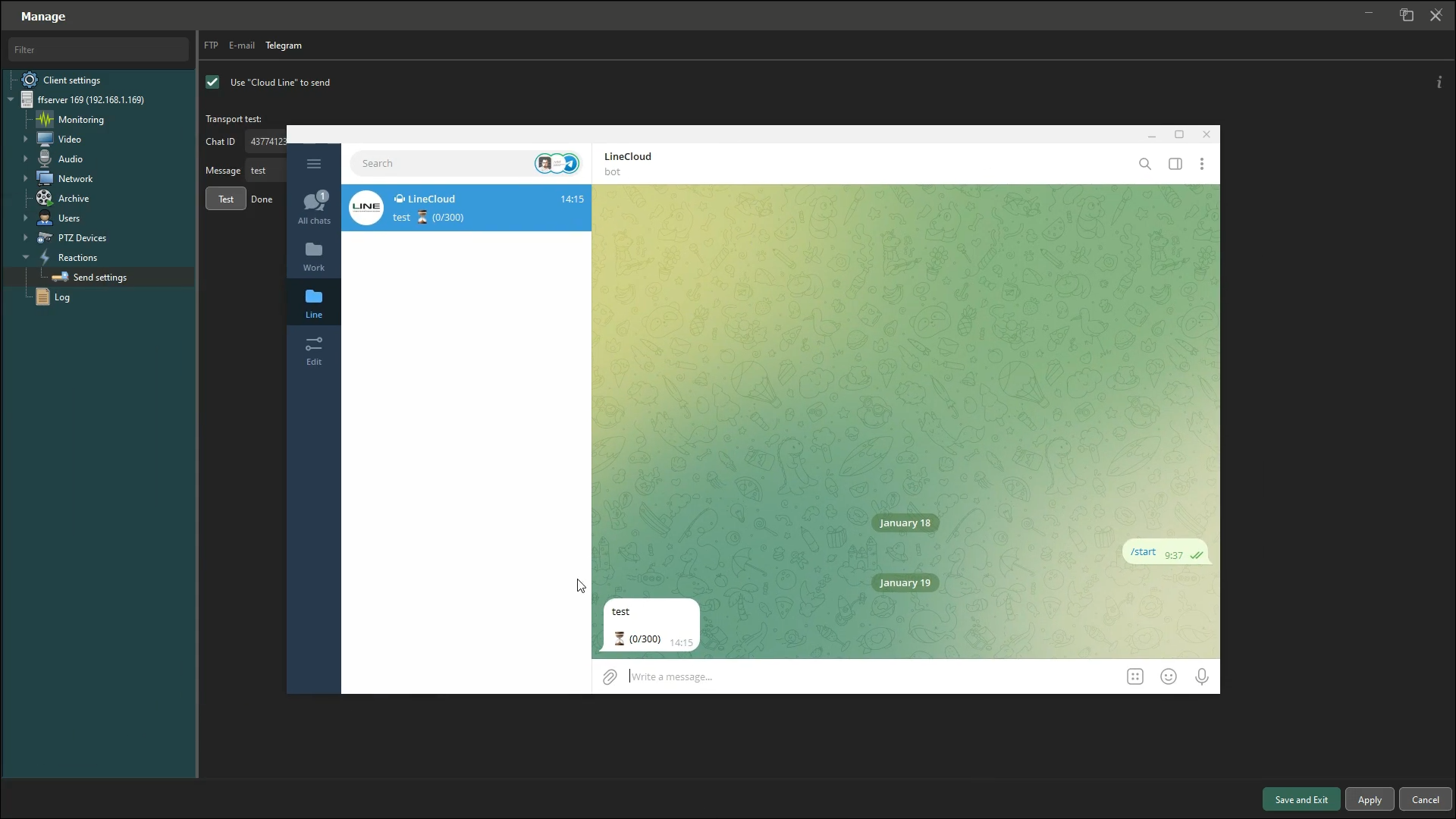
Task: Click Log document icon
Action: click(x=43, y=297)
